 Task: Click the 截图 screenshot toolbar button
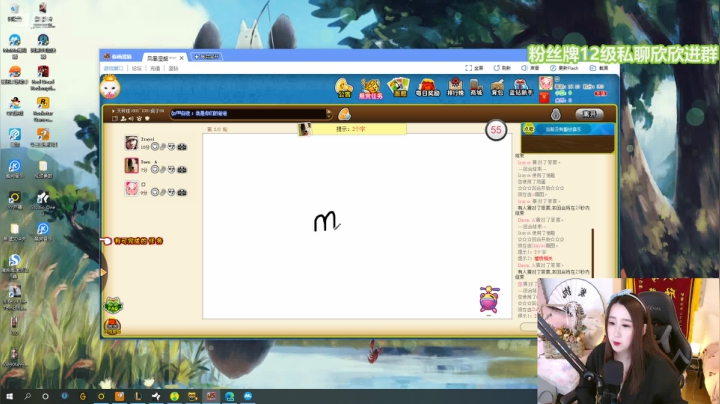click(x=599, y=68)
